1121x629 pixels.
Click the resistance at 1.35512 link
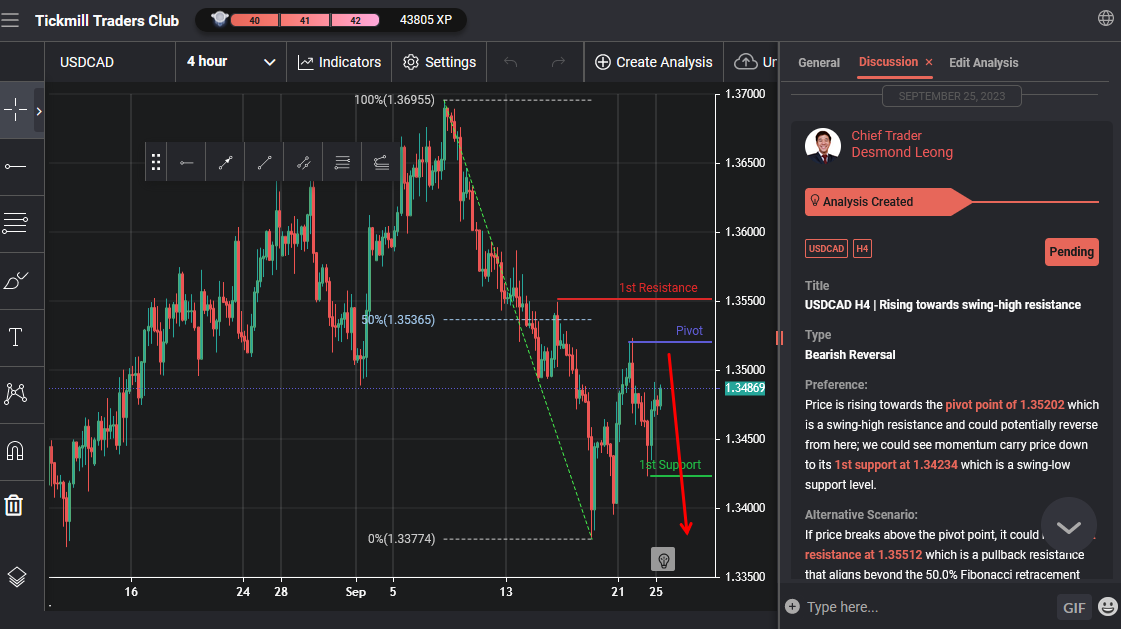[x=864, y=555]
